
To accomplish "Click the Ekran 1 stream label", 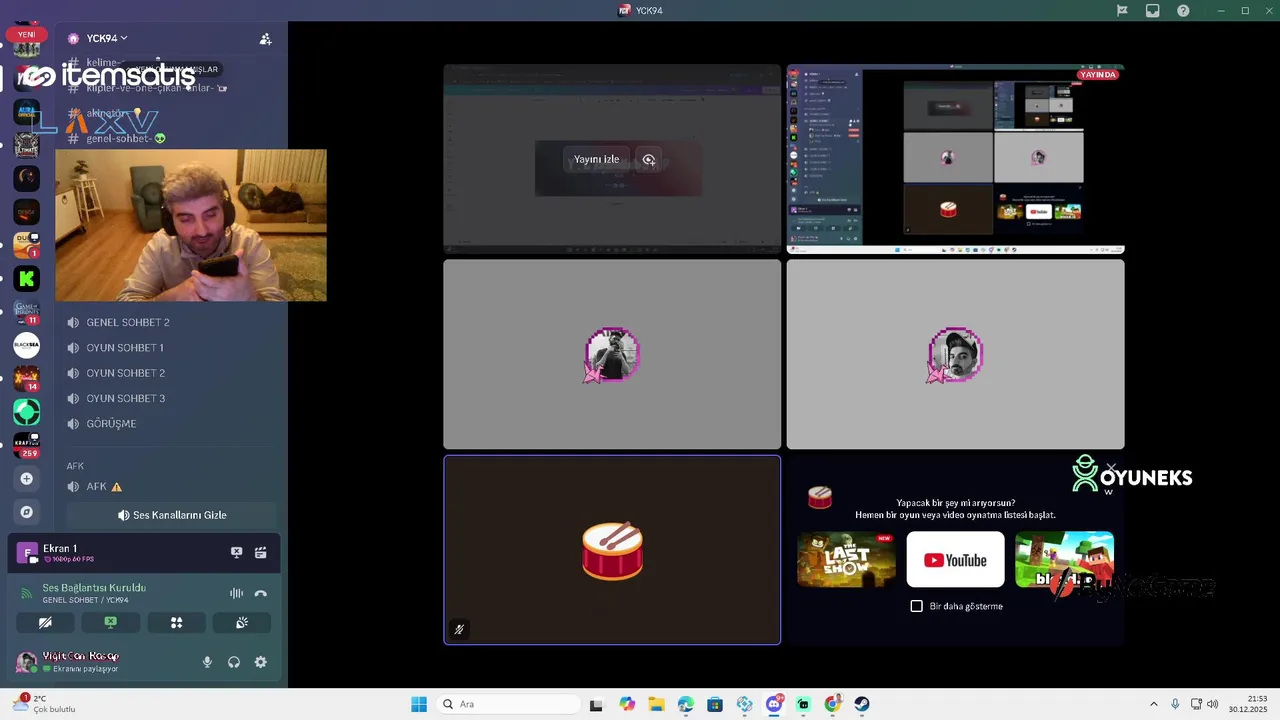I will point(60,548).
